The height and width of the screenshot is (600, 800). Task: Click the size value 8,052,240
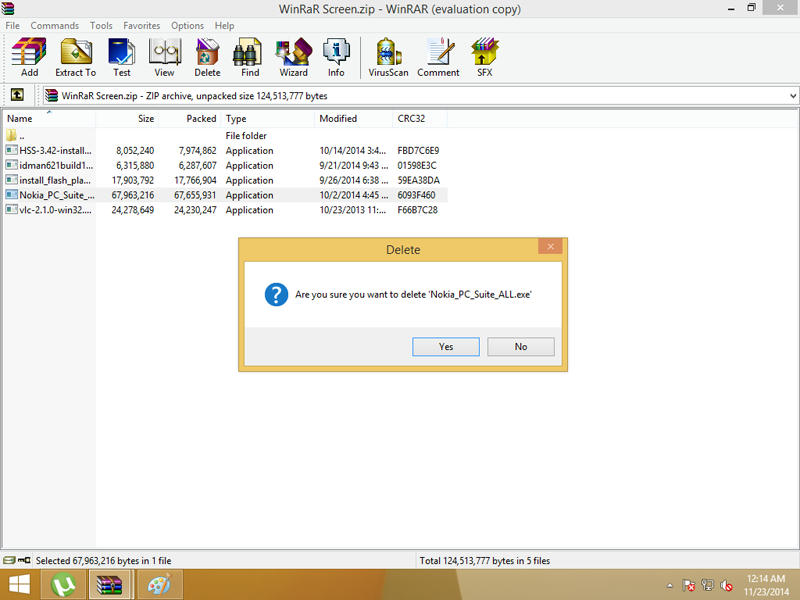pos(135,151)
